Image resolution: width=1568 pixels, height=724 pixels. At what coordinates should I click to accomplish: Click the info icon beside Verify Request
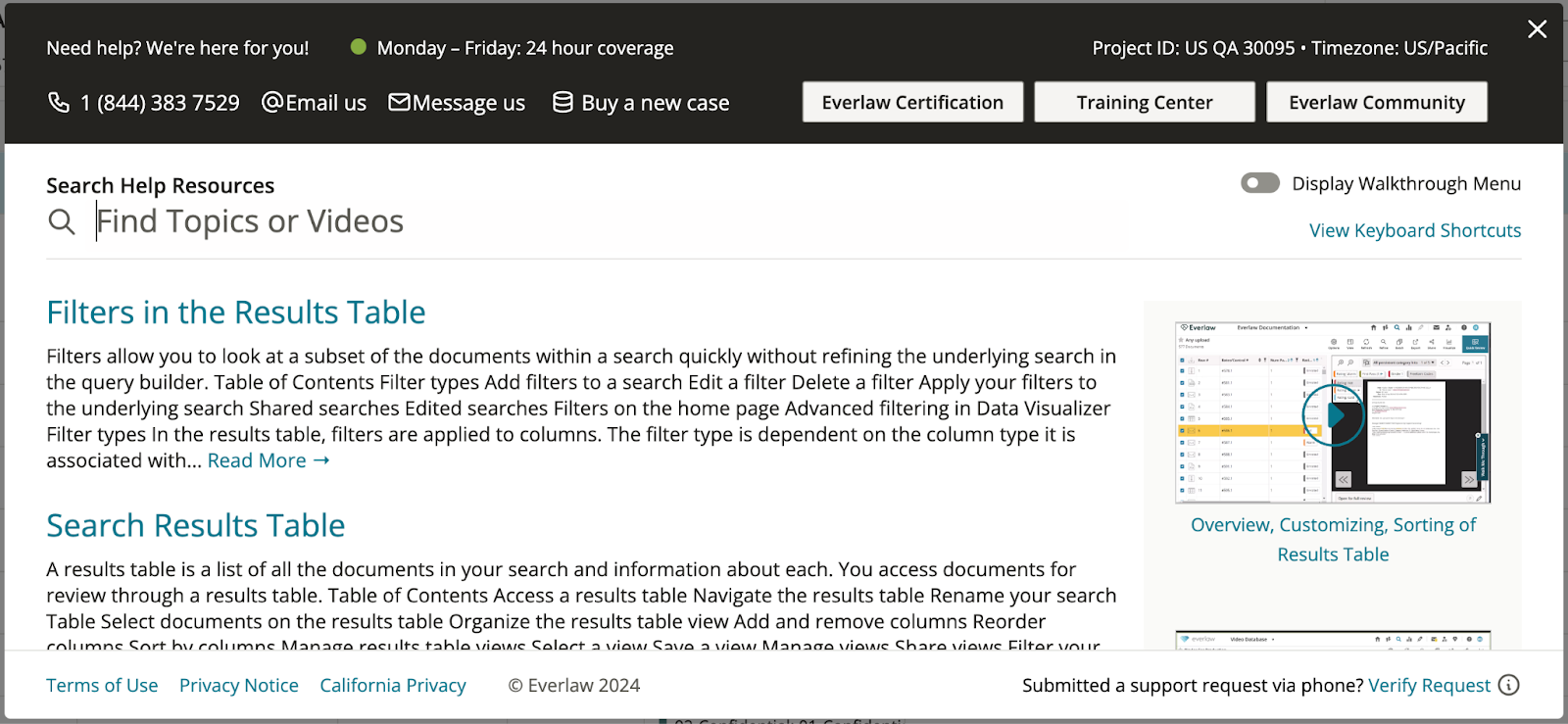1506,686
